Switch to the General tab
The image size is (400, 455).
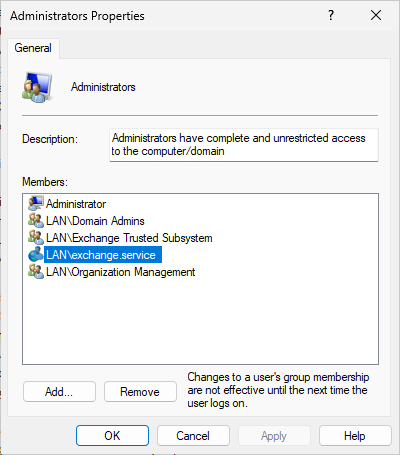click(x=33, y=48)
